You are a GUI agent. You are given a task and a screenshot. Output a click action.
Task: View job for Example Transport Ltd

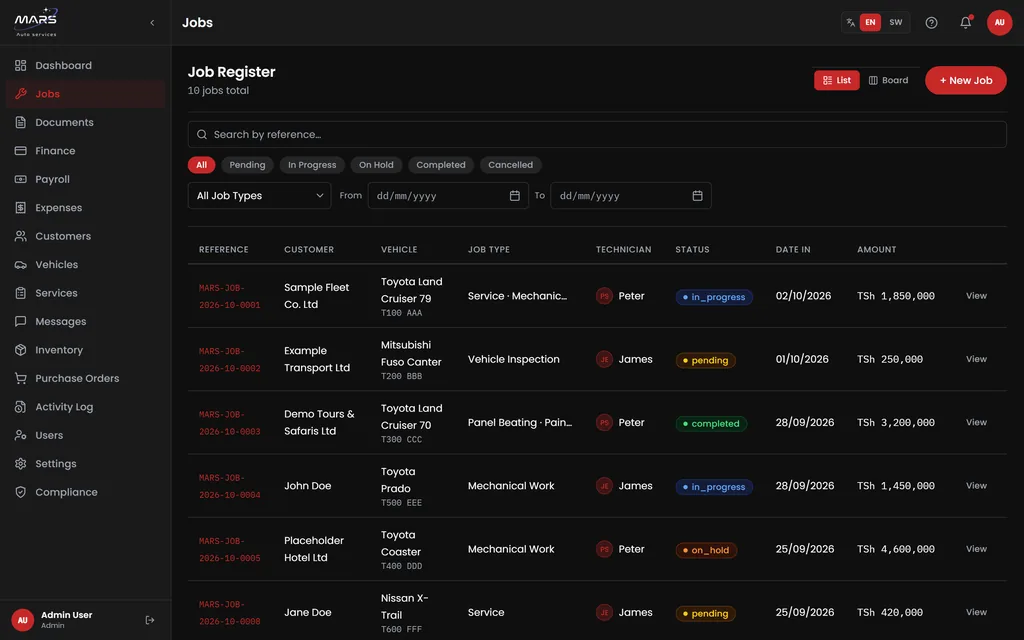(976, 359)
